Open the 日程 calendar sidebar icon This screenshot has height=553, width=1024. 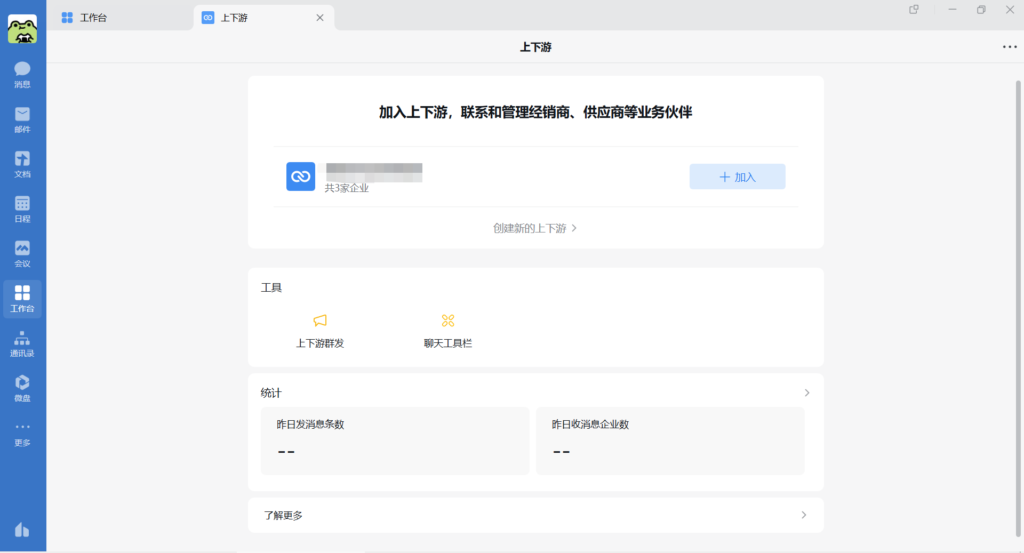[22, 209]
